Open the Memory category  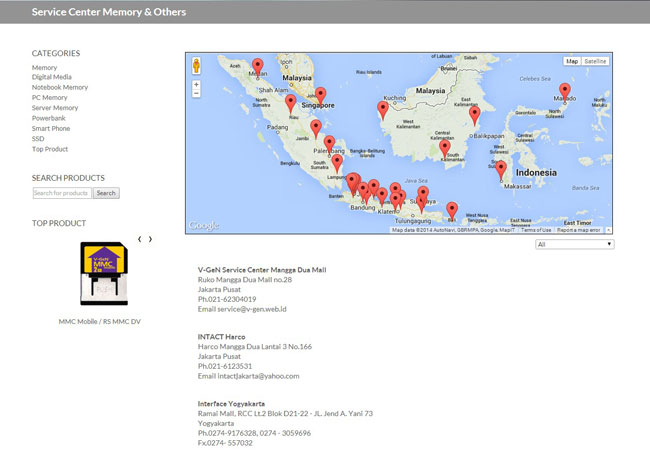coord(44,68)
